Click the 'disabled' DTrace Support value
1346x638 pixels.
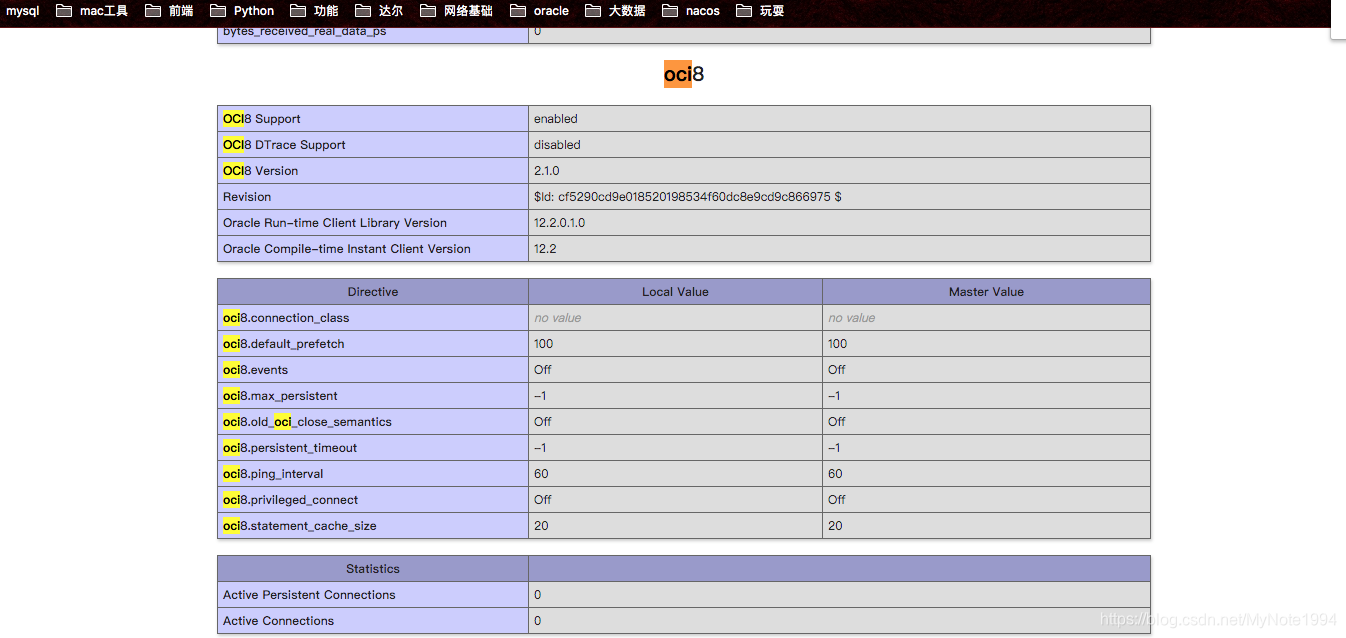click(557, 145)
